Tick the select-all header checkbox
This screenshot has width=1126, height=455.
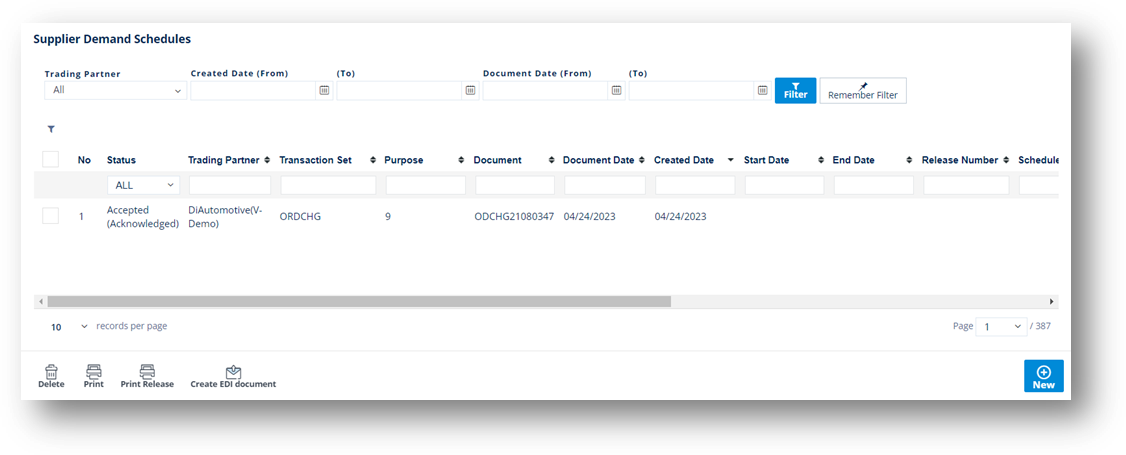pos(50,159)
